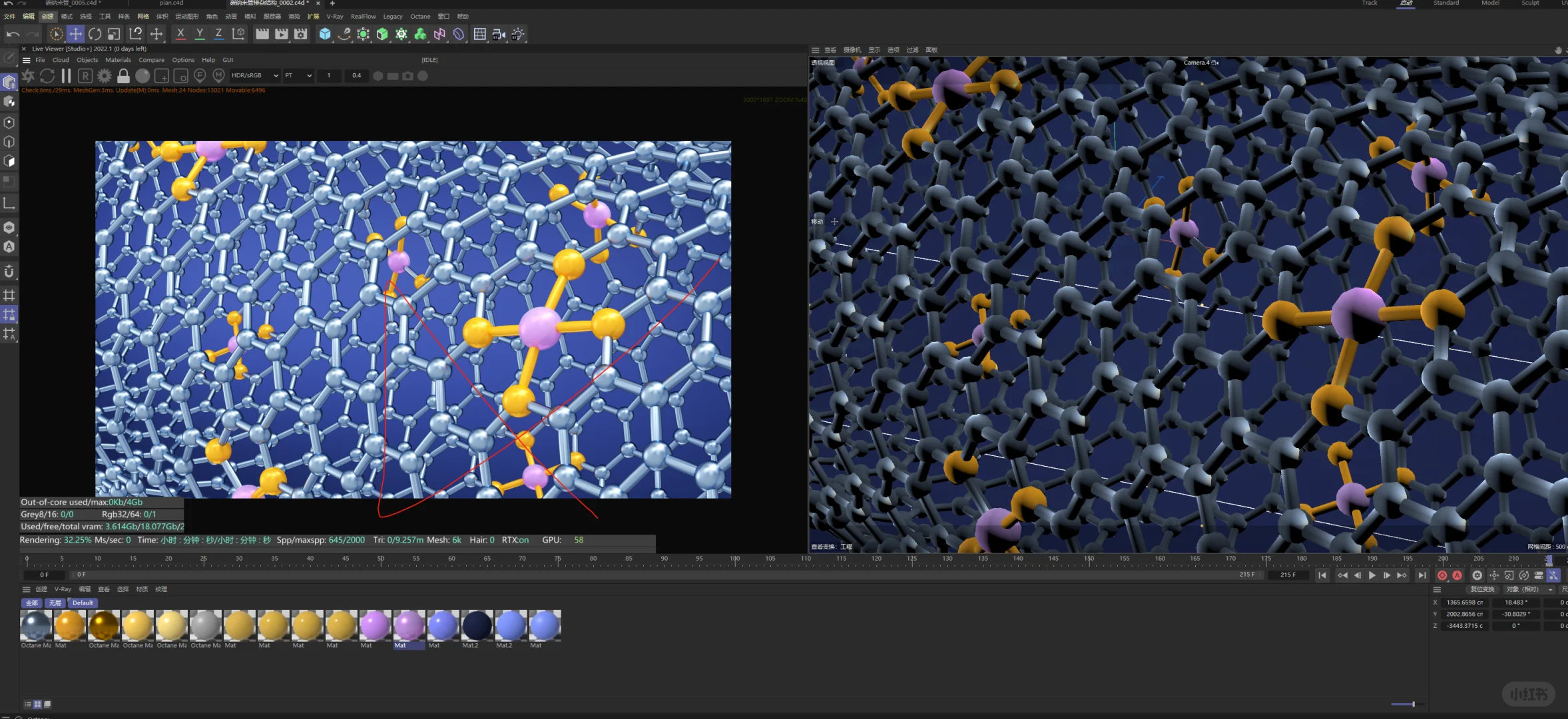Viewport: 1568px width, 719px height.
Task: Open the render settings clapperboard gear icon
Action: click(301, 34)
